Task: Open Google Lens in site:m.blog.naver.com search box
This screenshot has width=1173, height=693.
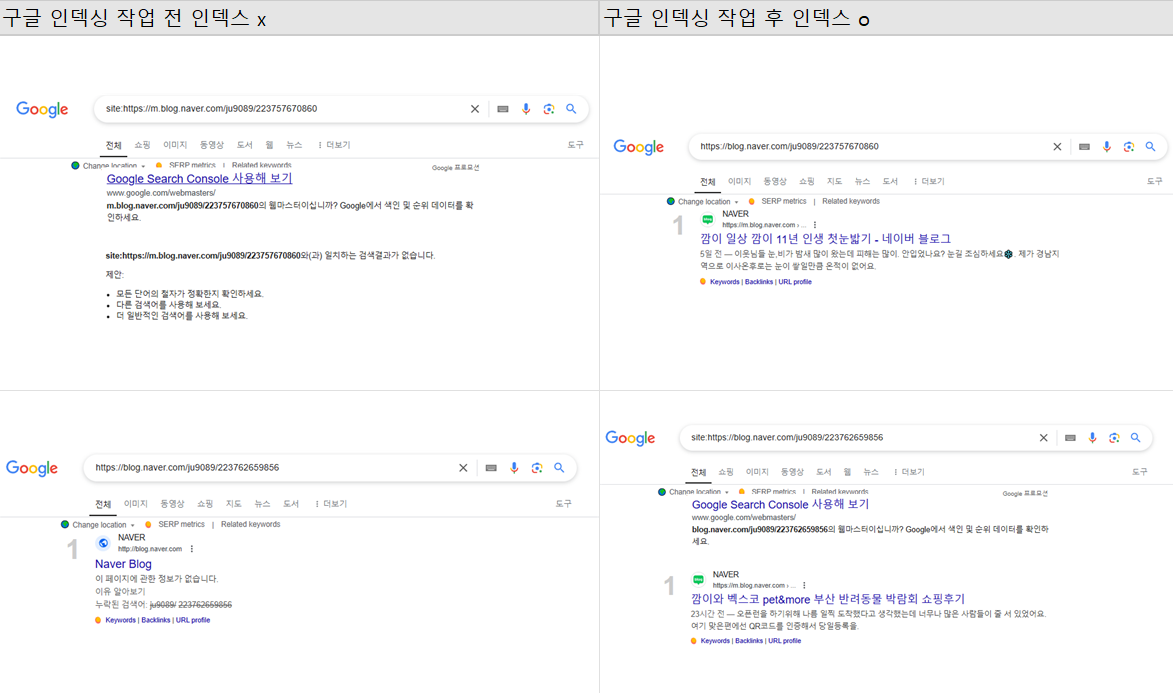Action: 548,109
